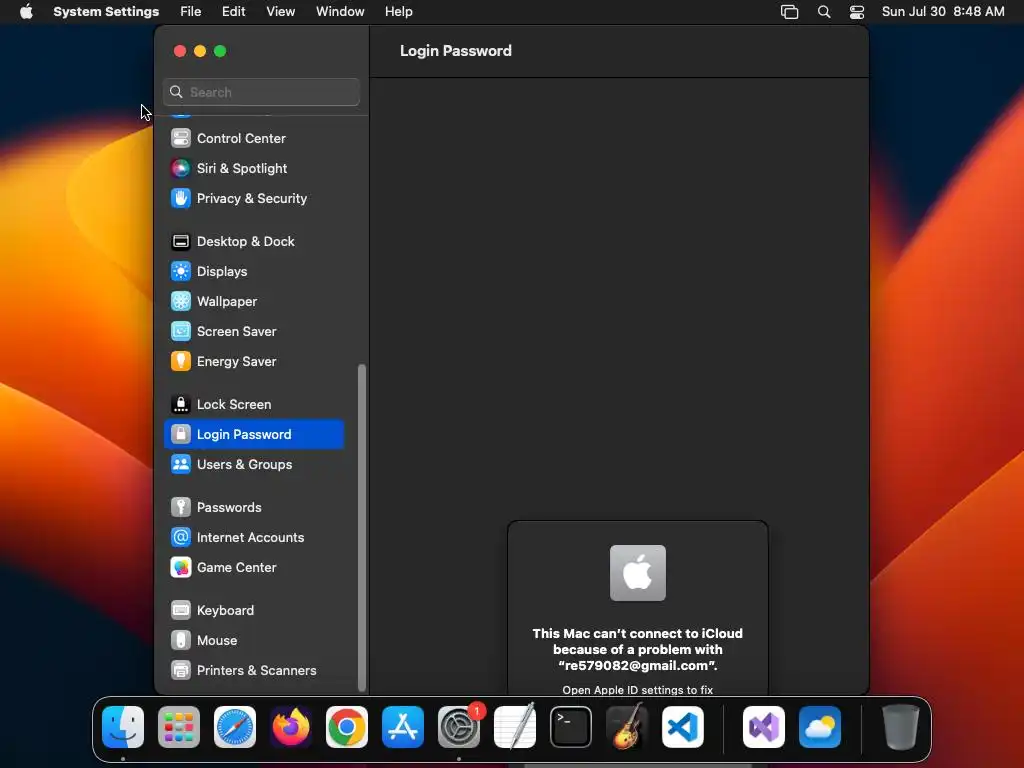Open the Apple menu
Screen dimensions: 1024x768
26,12
